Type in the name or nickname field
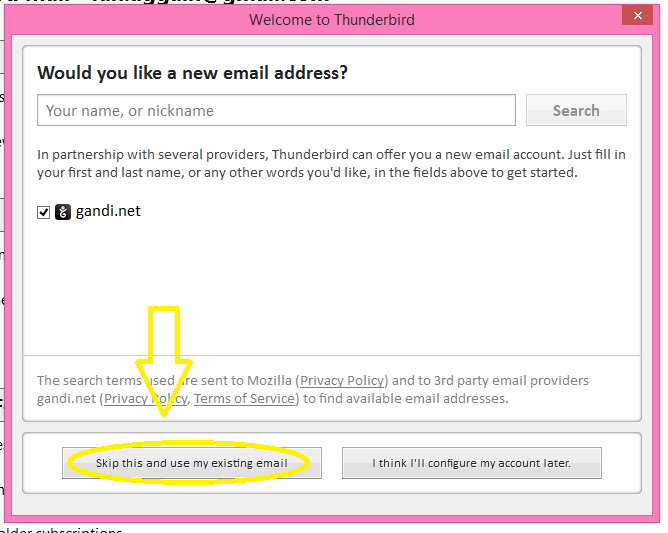 point(276,110)
